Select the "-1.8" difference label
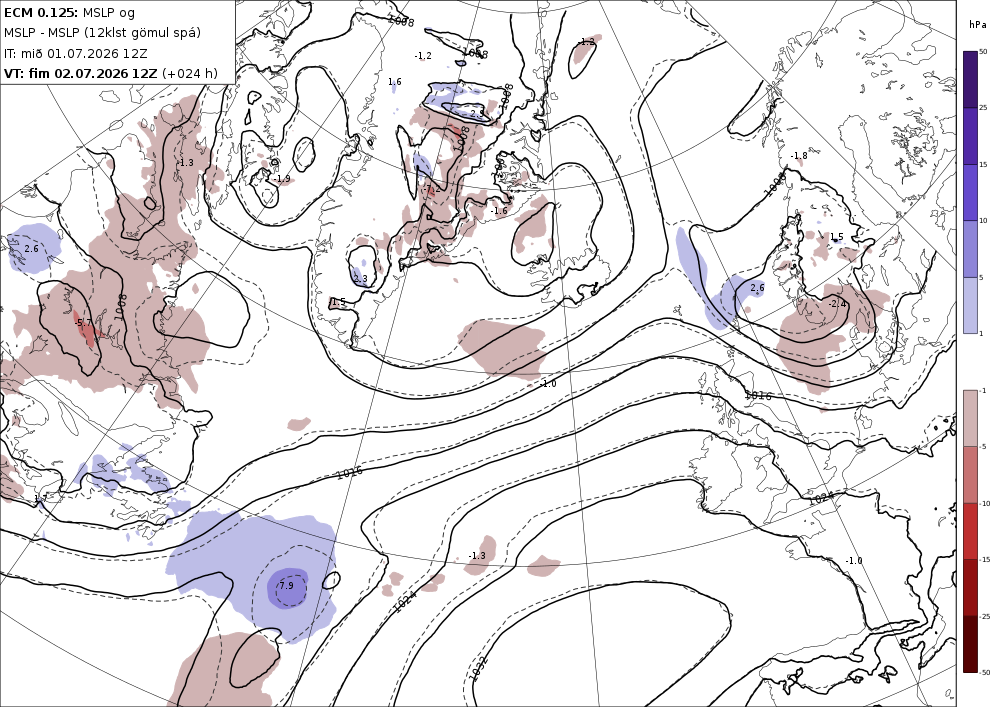1000x707 pixels. click(798, 156)
